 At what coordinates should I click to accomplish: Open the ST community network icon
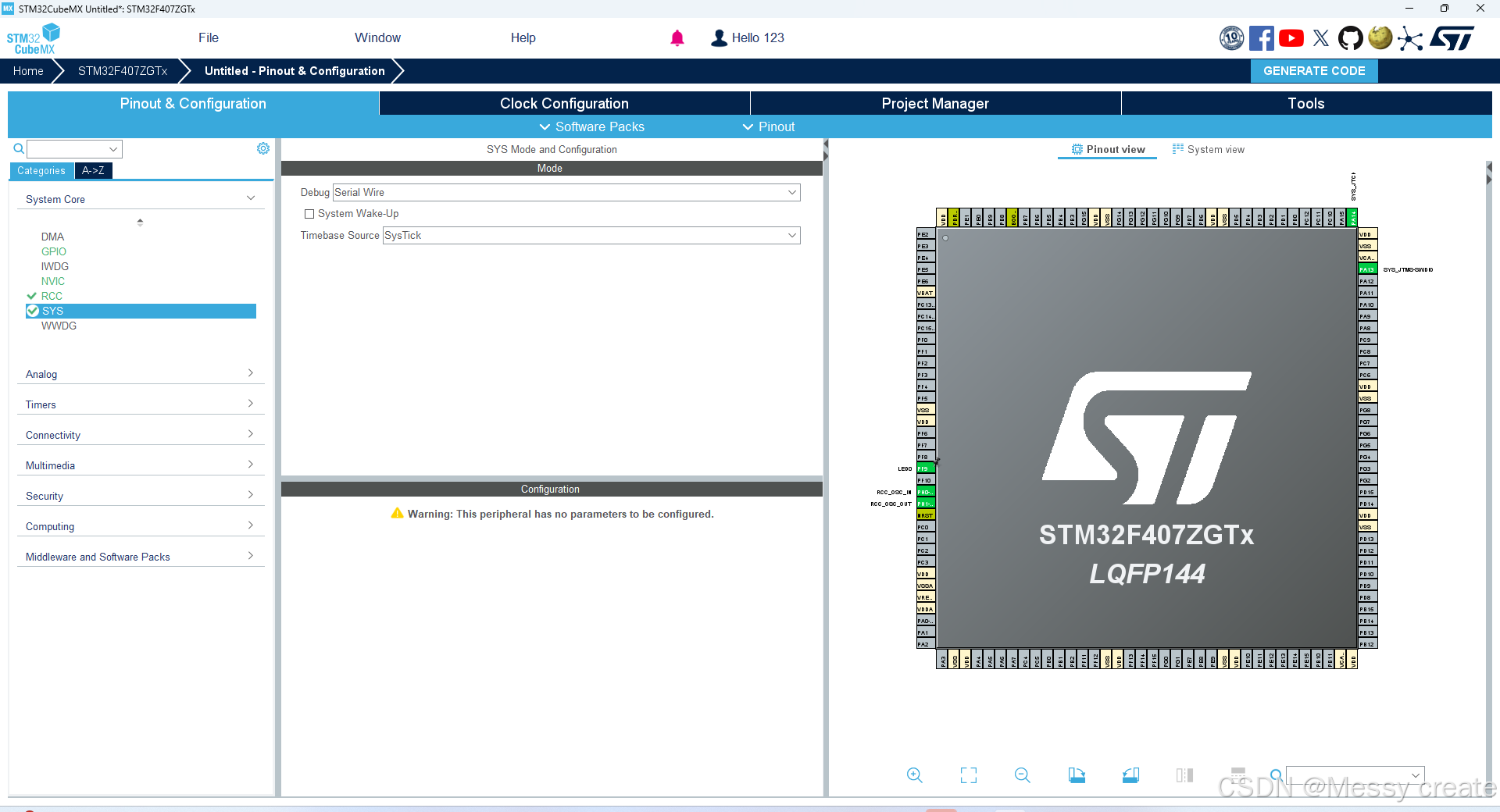pyautogui.click(x=1410, y=38)
